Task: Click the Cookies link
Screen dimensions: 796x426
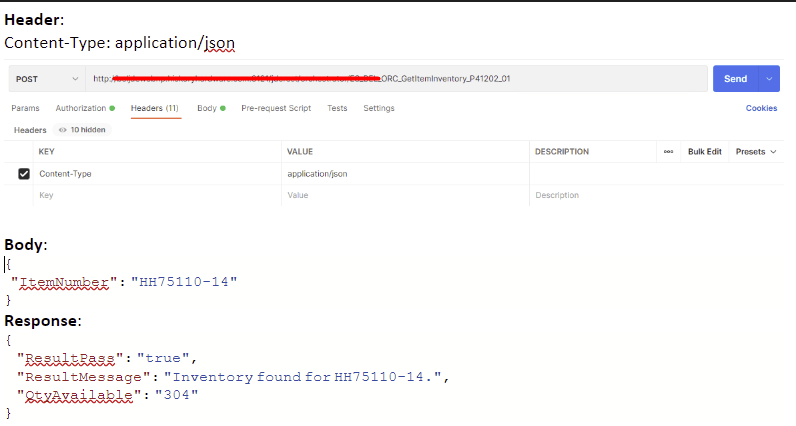Action: pyautogui.click(x=761, y=108)
